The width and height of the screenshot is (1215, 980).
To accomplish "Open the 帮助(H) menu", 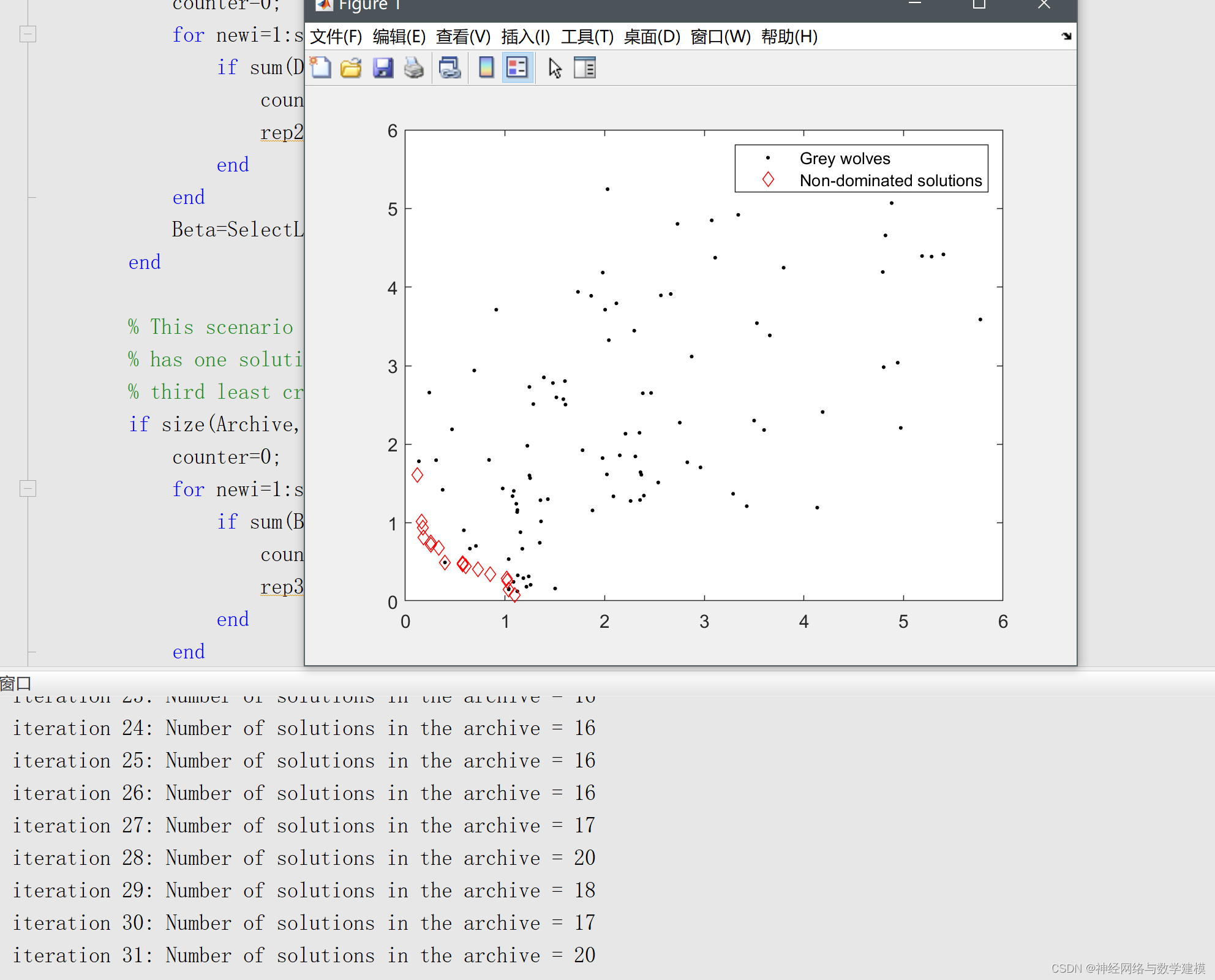I will click(x=789, y=37).
